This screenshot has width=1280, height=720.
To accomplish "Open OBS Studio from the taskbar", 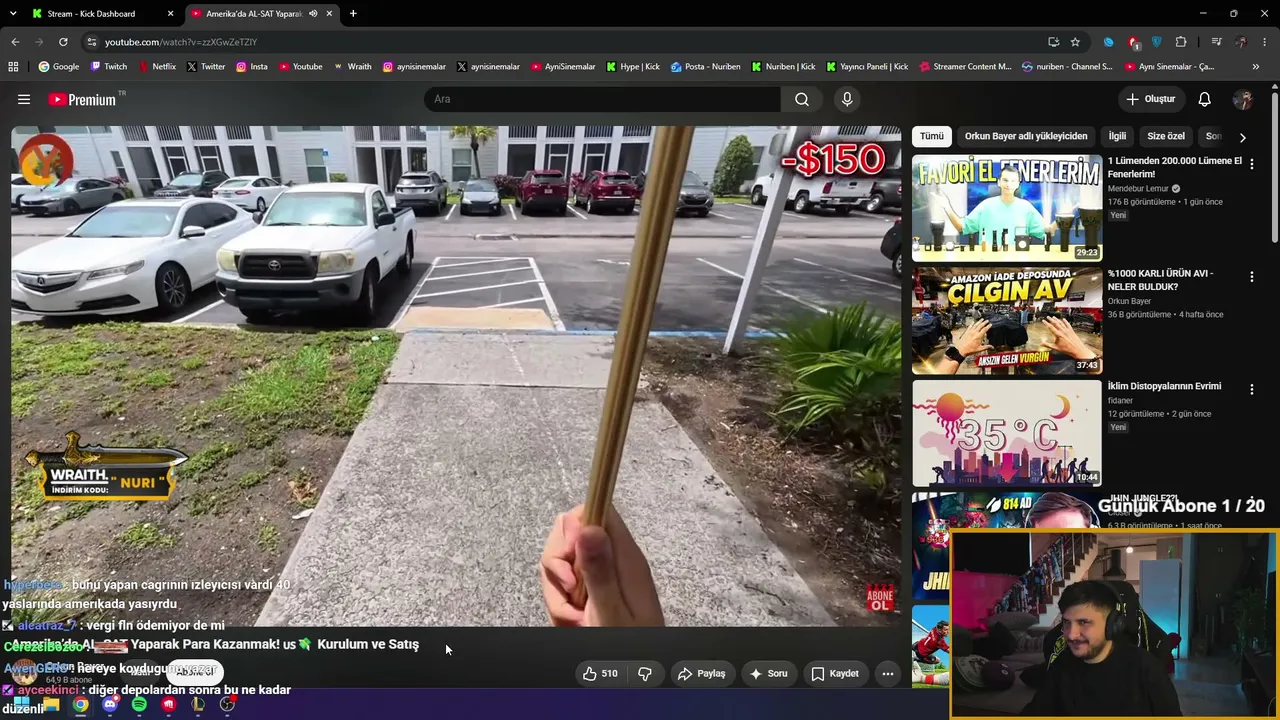I will click(227, 704).
